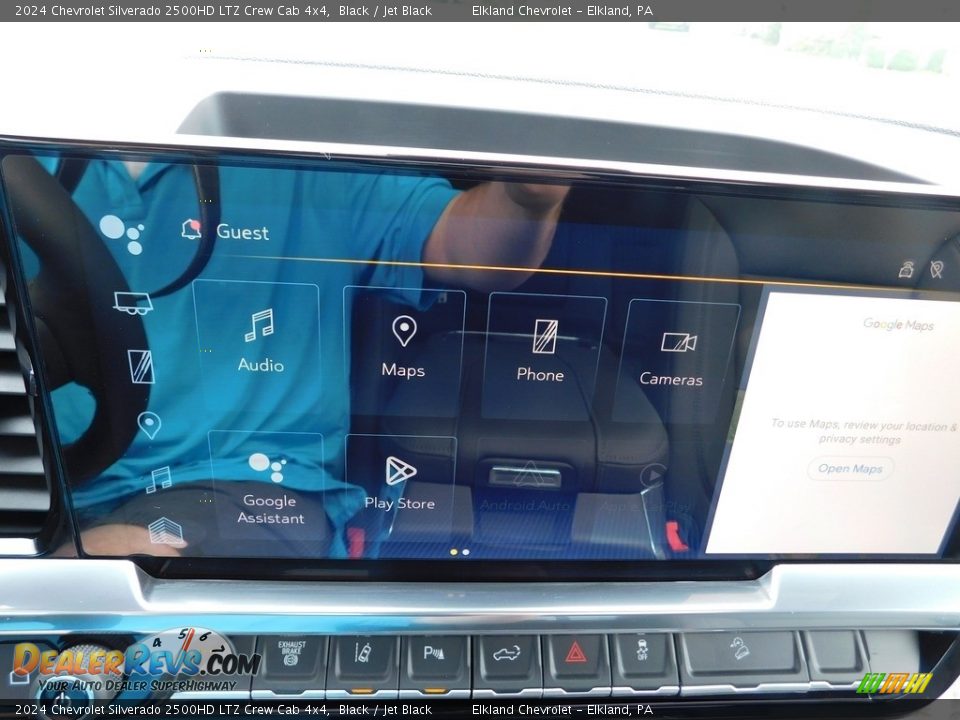Open the trailer shortcut in the sidebar
Image resolution: width=960 pixels, height=720 pixels.
pos(133,302)
